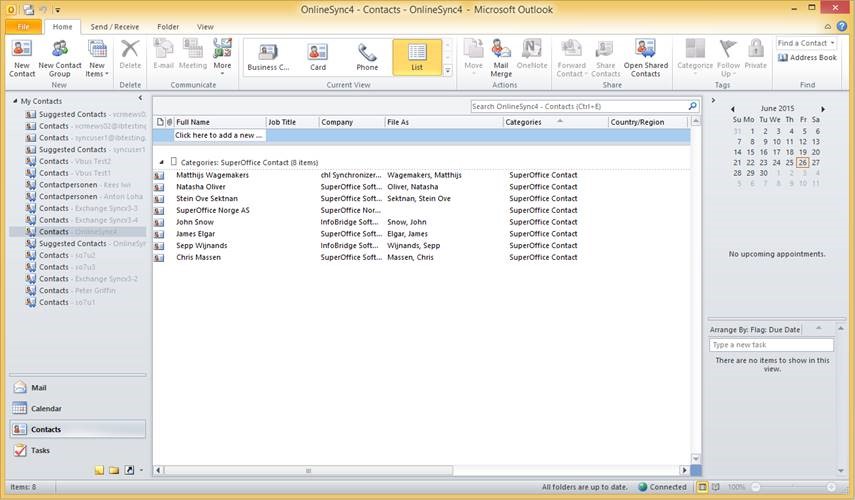Click the Type a new task field

coord(771,345)
